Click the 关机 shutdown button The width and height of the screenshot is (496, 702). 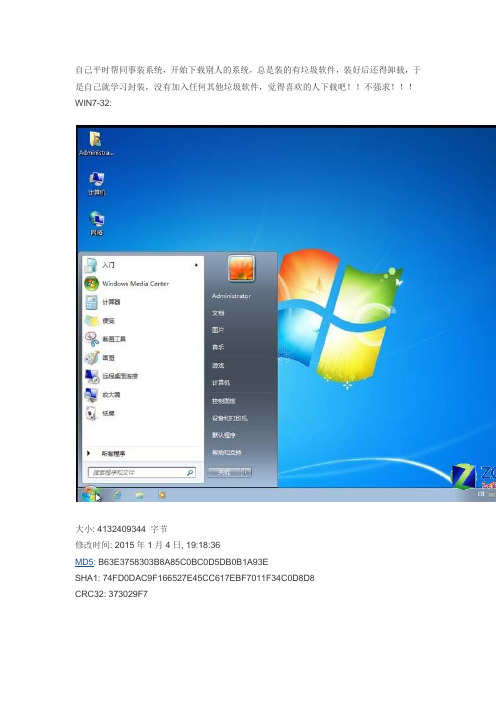click(224, 472)
